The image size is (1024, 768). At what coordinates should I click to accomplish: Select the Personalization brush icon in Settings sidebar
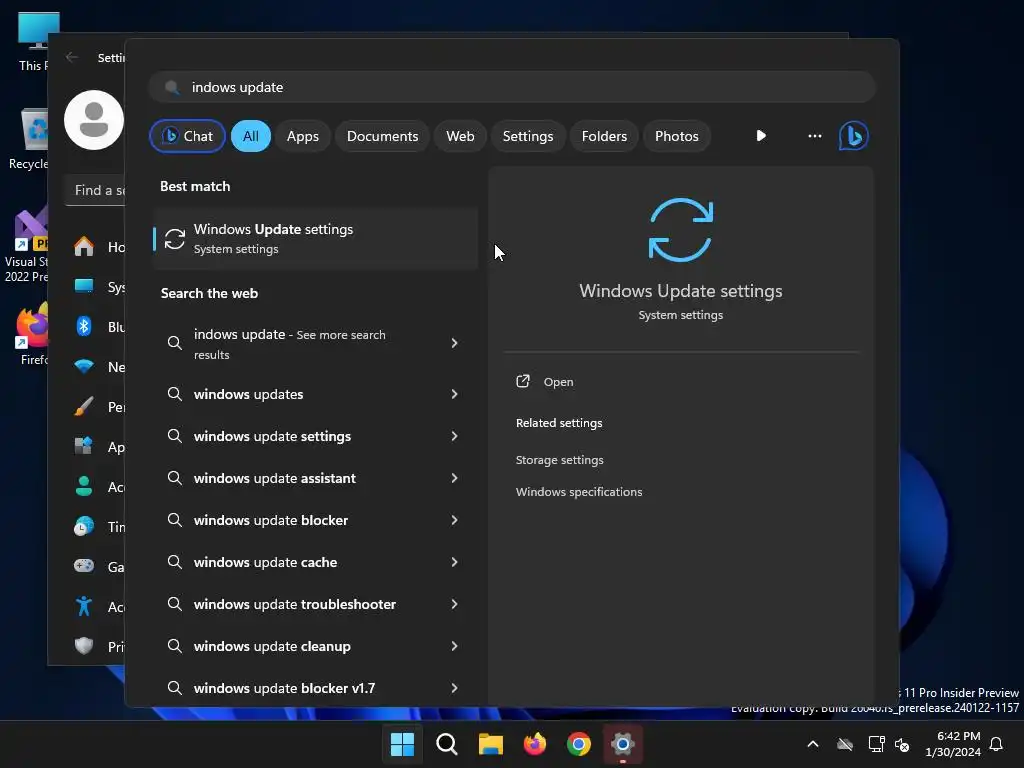pyautogui.click(x=84, y=406)
